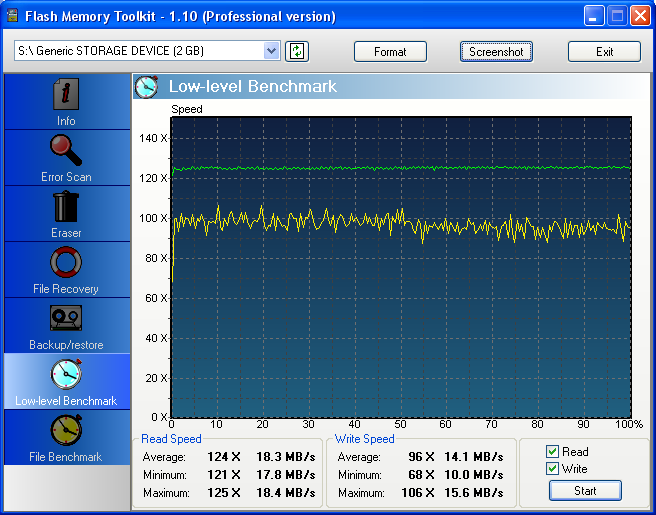Click the application icon in title bar
Screen dimensions: 656x515
click(13, 16)
